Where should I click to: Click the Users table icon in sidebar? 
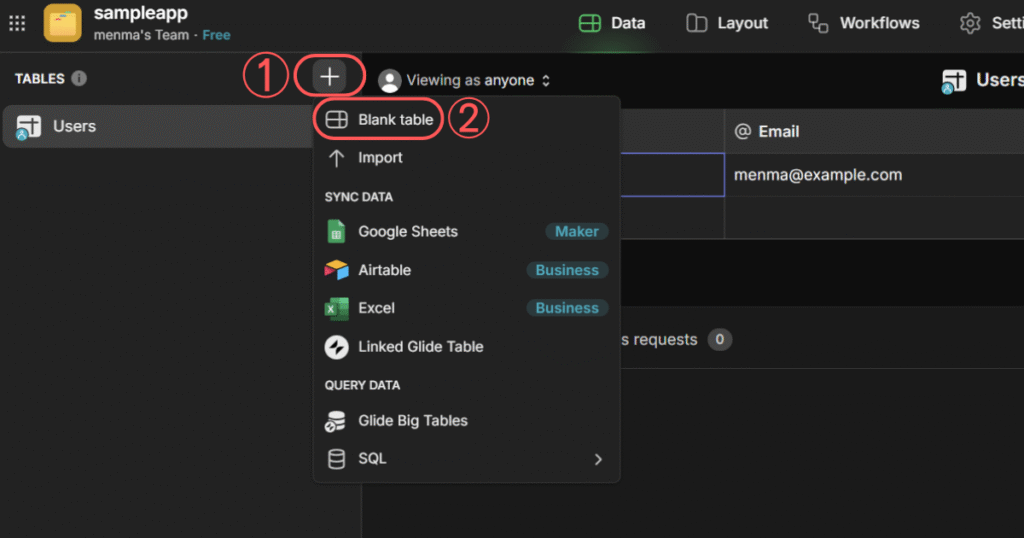[28, 127]
